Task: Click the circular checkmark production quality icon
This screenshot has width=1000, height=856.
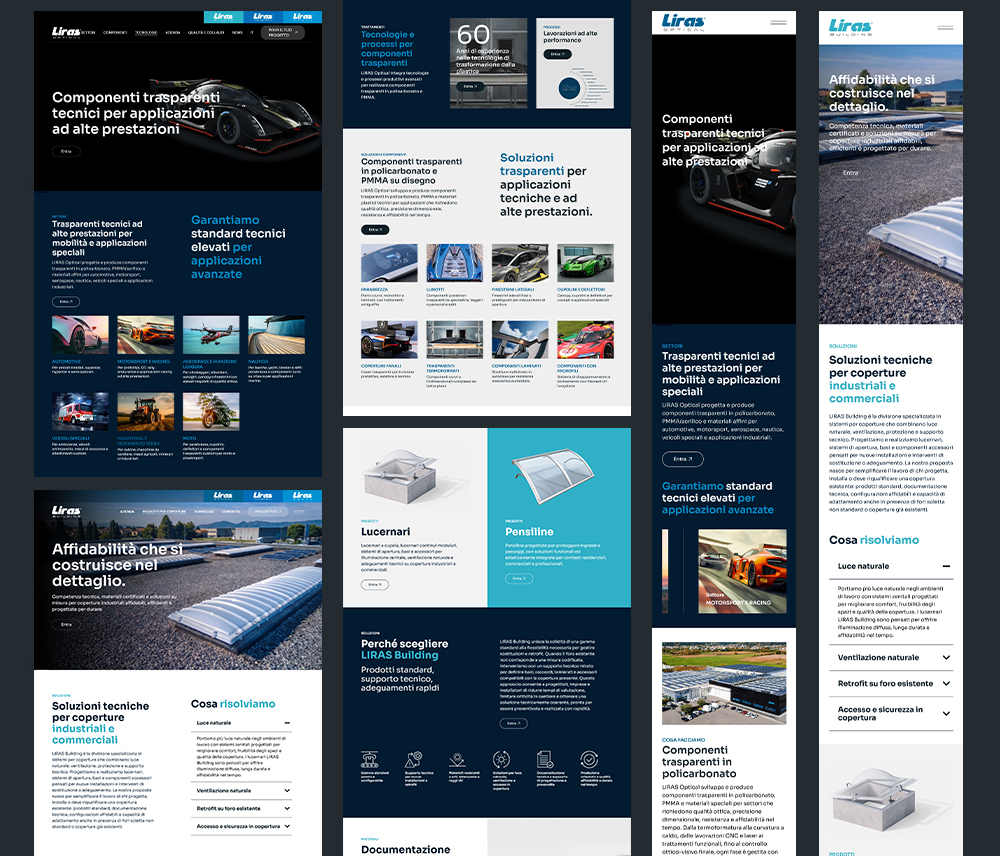Action: [x=589, y=760]
